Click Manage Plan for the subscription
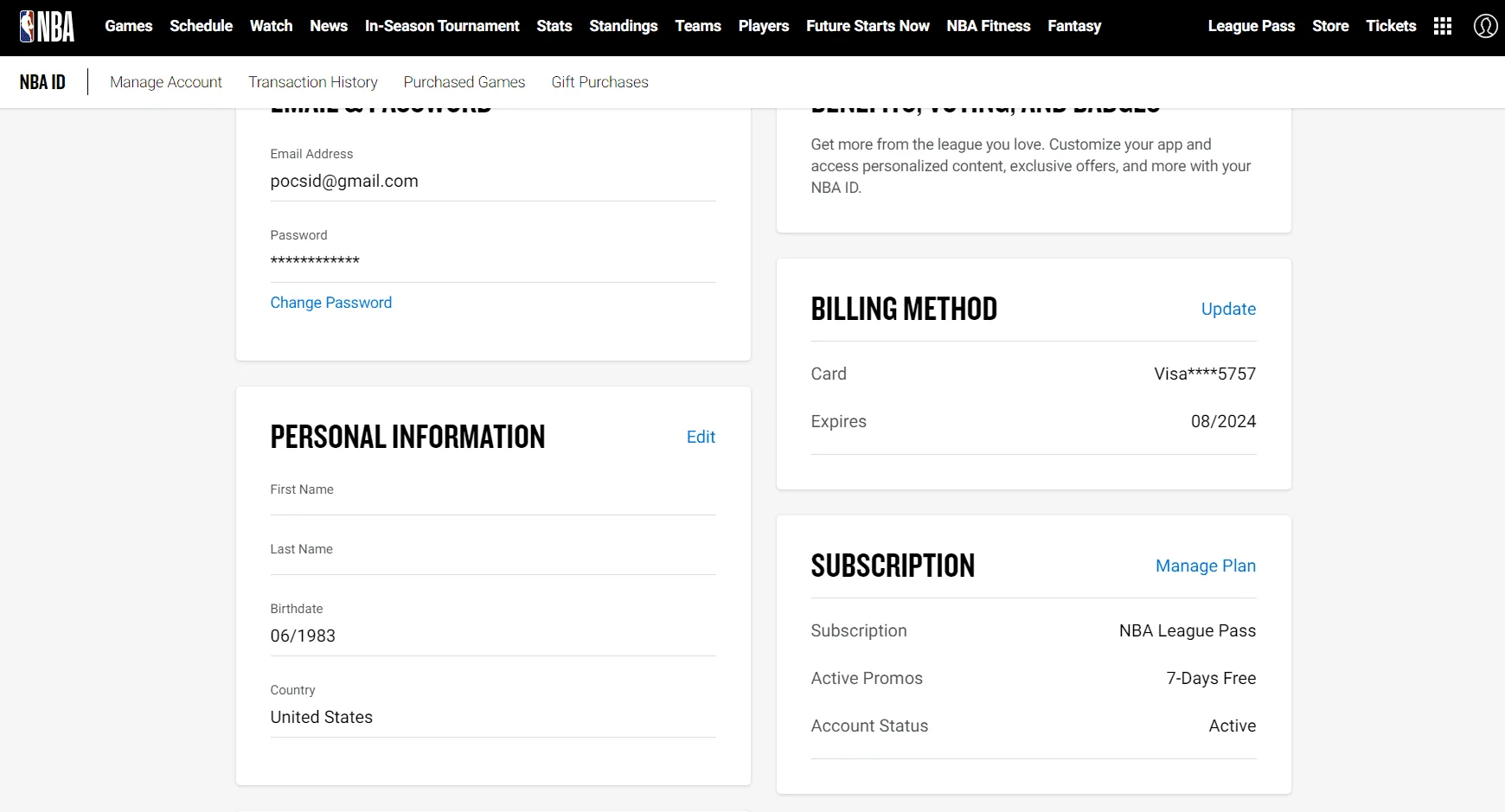1505x812 pixels. (1206, 566)
